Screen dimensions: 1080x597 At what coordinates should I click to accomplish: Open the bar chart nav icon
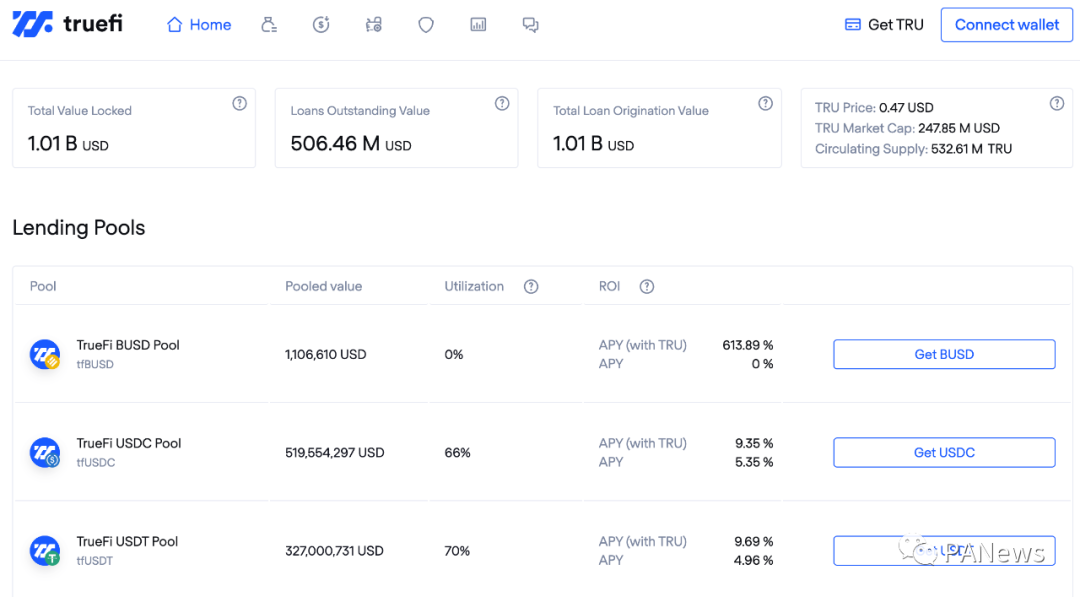(478, 25)
